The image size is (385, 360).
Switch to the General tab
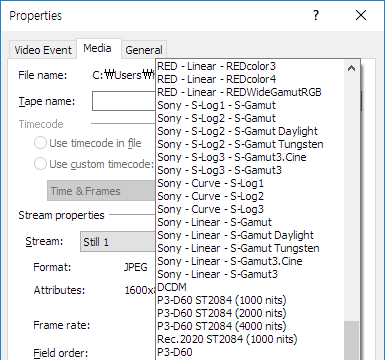144,50
